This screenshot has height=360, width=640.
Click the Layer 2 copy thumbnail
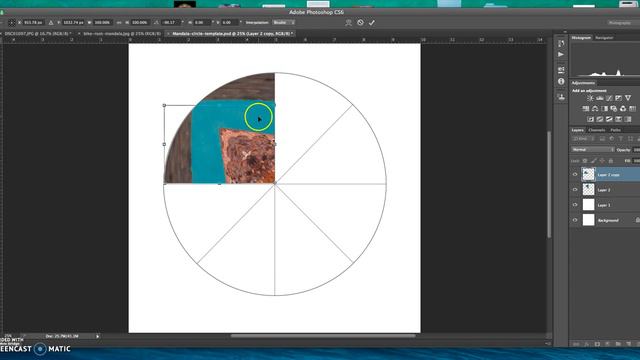[x=588, y=174]
